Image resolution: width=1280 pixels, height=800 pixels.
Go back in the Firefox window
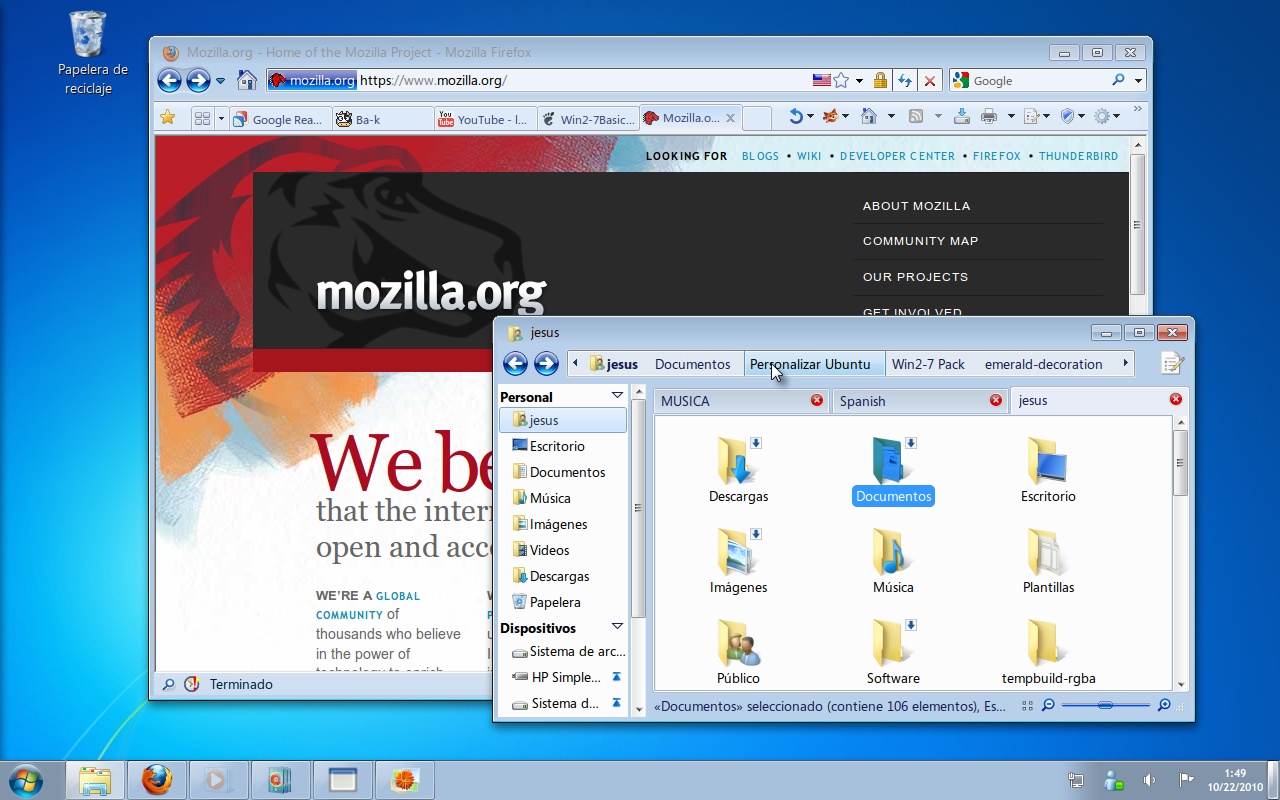170,81
